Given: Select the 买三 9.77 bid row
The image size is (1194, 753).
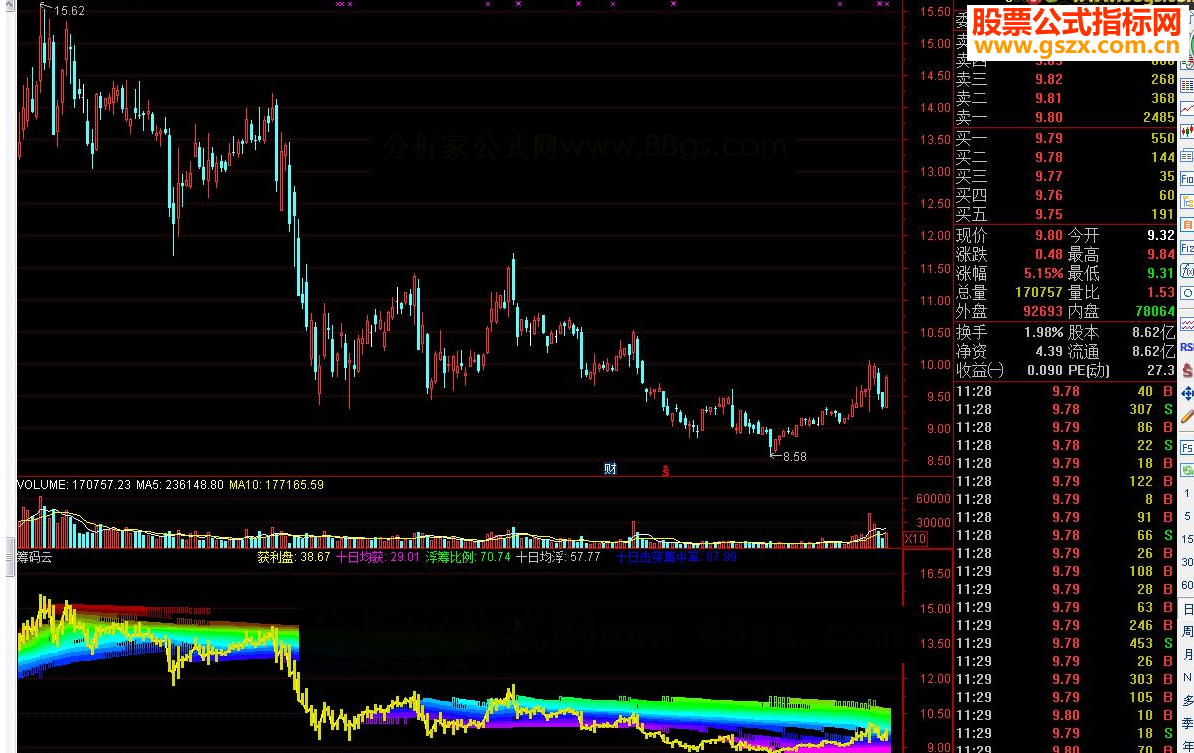Looking at the screenshot, I should pos(1065,177).
